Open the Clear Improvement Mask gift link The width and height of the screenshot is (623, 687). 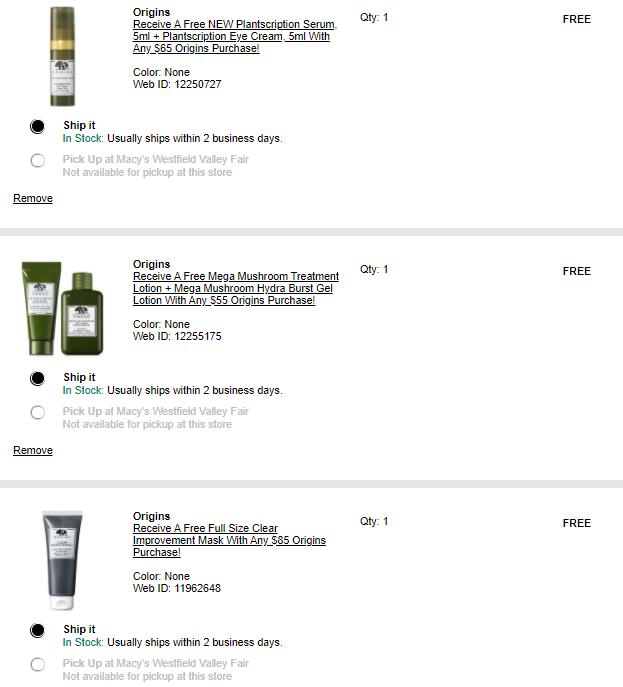tap(229, 540)
